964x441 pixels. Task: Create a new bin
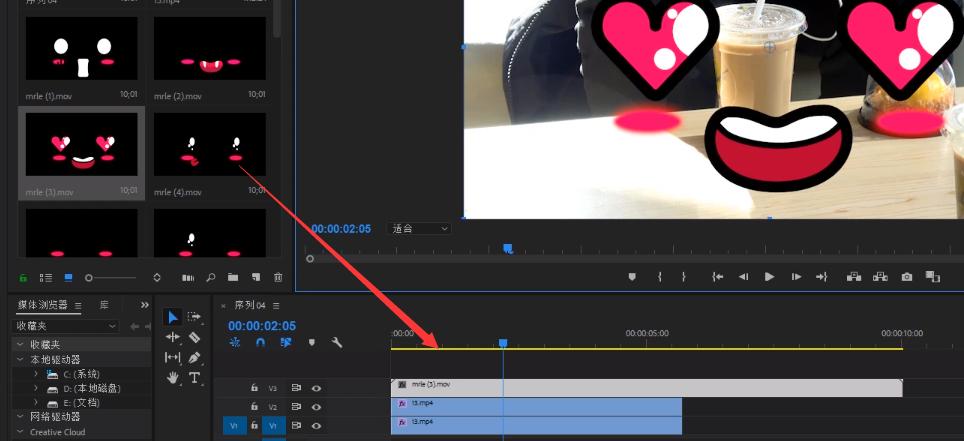click(233, 277)
